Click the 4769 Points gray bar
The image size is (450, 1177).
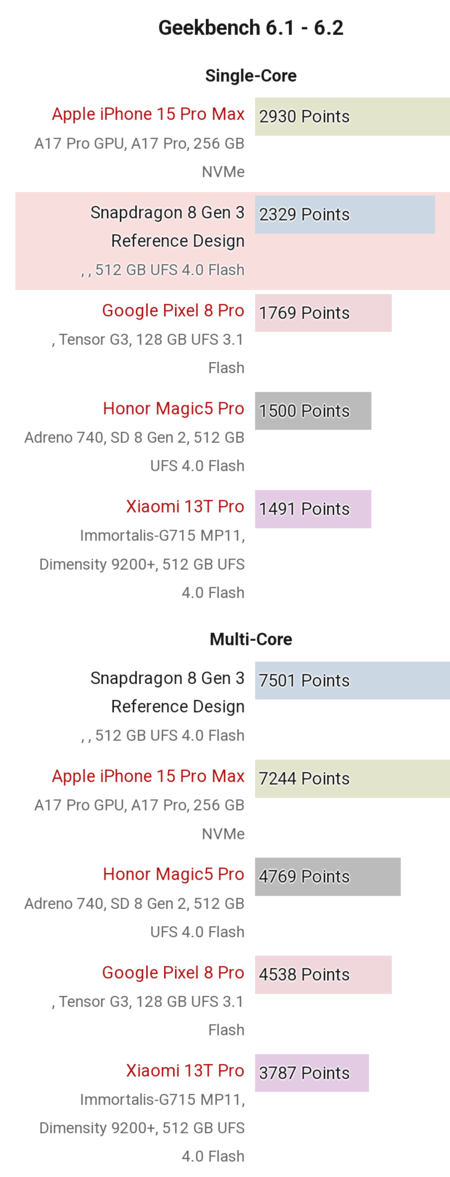pyautogui.click(x=328, y=877)
